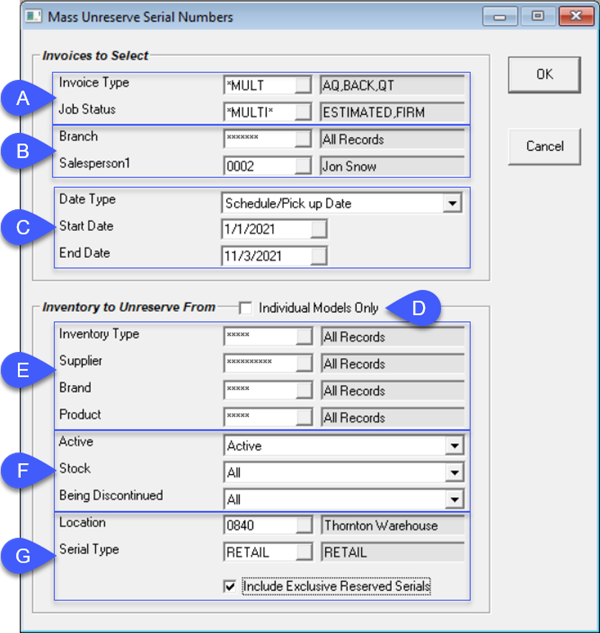Image resolution: width=600 pixels, height=633 pixels.
Task: Open lookup button for Brand field
Action: (304, 390)
